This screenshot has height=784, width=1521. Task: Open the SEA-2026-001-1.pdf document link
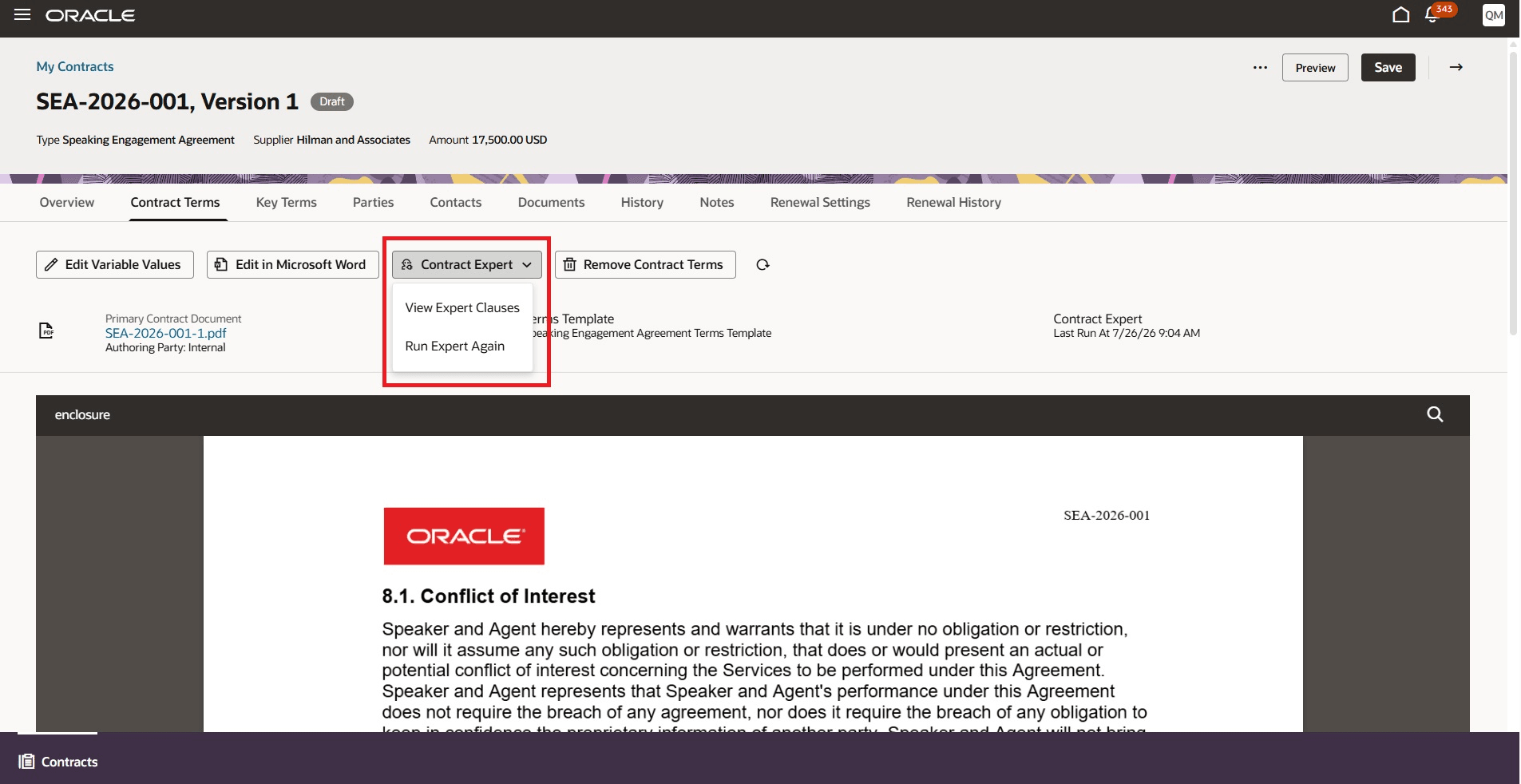click(166, 334)
